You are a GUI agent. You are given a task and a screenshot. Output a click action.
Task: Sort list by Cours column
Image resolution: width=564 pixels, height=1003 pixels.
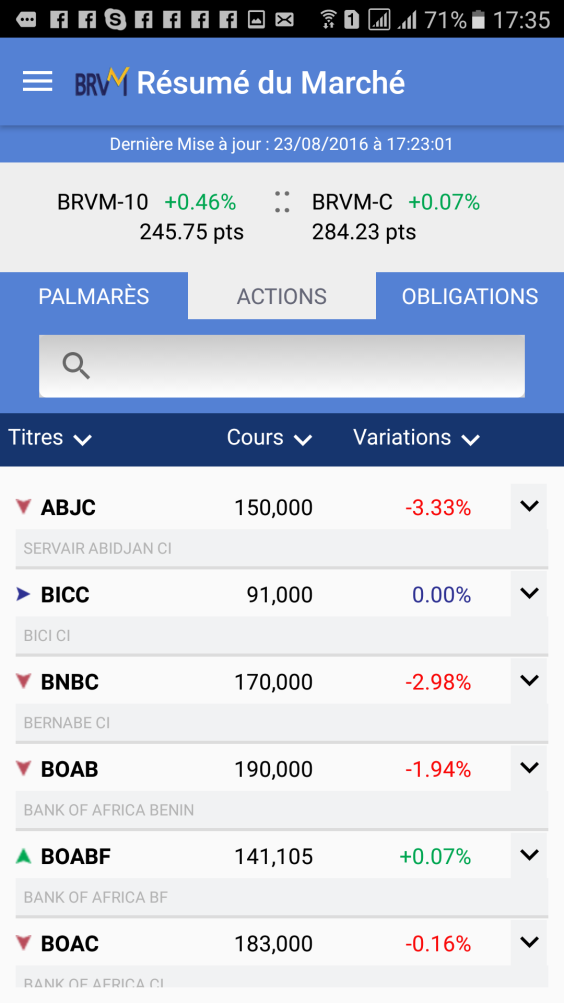(269, 438)
